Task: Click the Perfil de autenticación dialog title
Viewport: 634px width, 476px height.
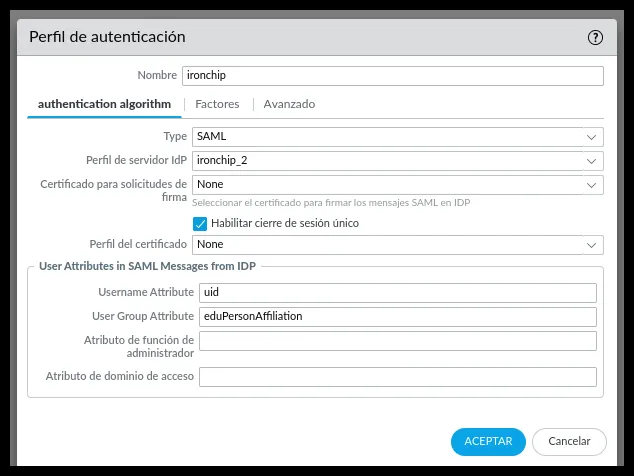Action: [107, 37]
